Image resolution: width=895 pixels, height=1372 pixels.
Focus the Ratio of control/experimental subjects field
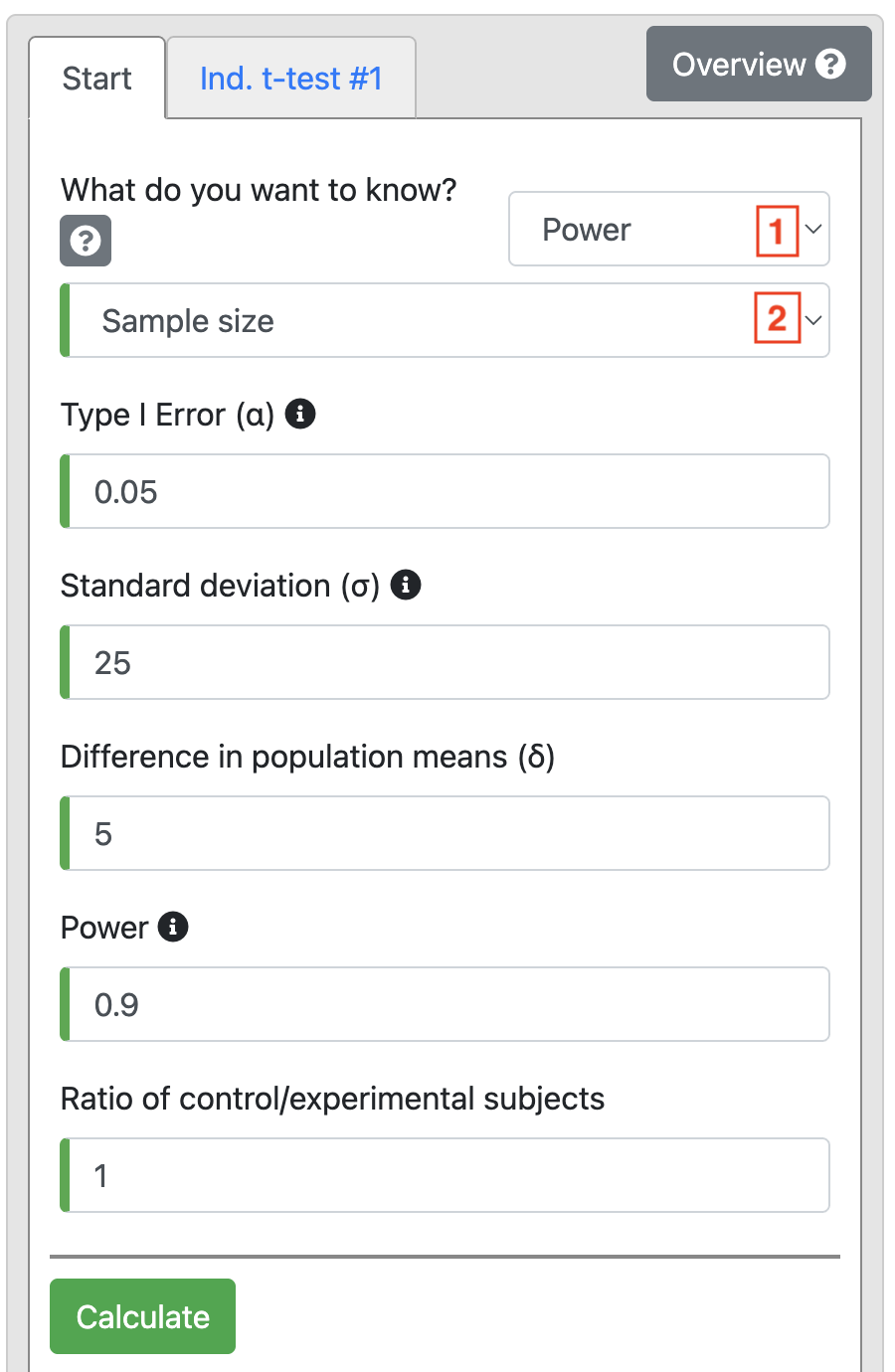click(447, 1176)
